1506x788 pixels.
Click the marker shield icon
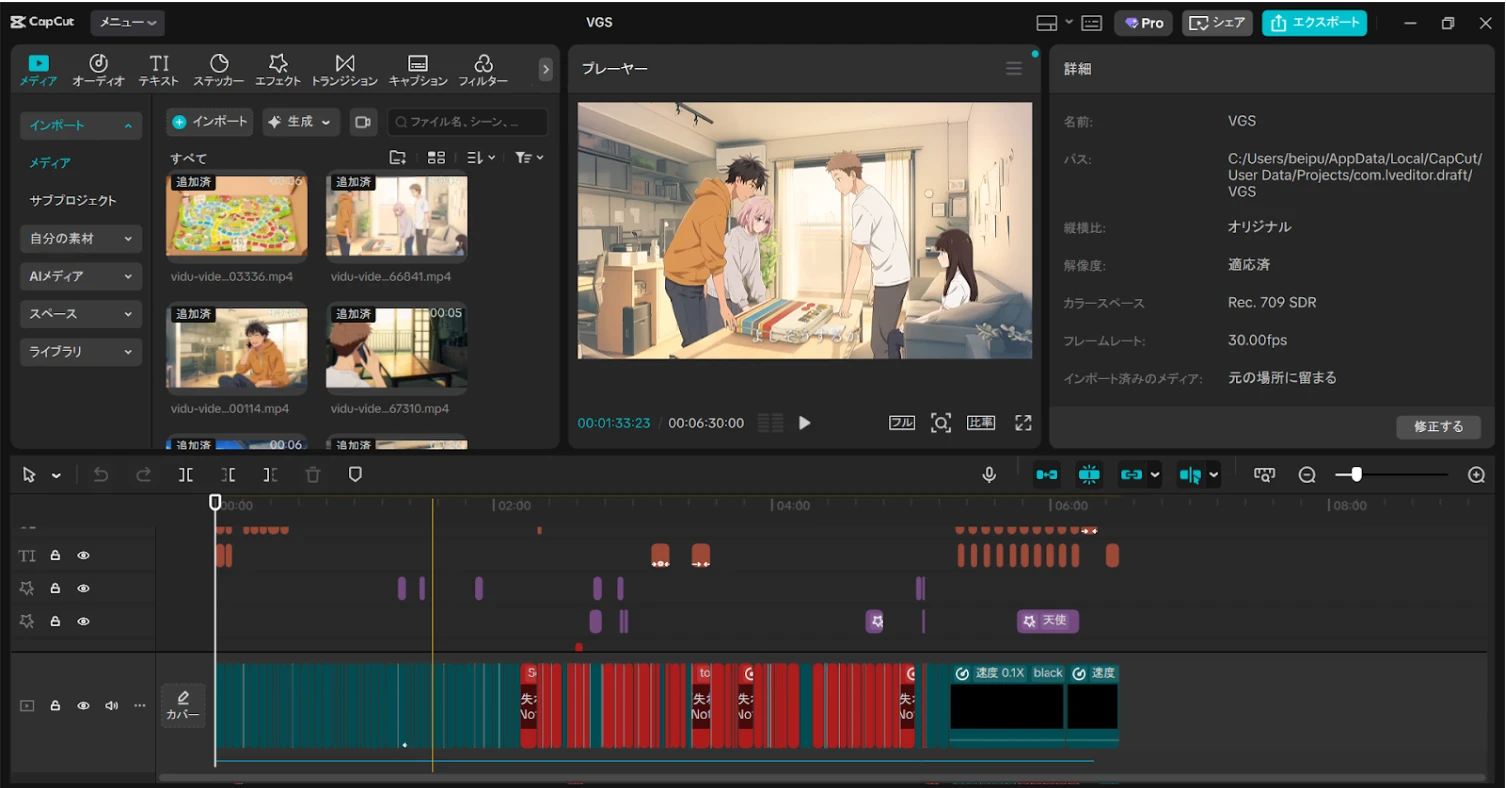click(x=355, y=475)
